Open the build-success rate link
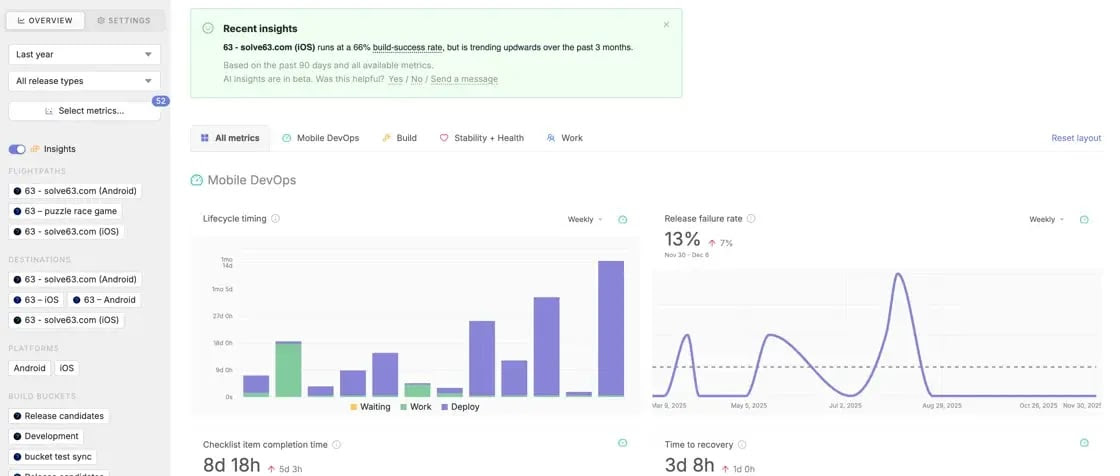This screenshot has width=1120, height=476. pyautogui.click(x=408, y=48)
